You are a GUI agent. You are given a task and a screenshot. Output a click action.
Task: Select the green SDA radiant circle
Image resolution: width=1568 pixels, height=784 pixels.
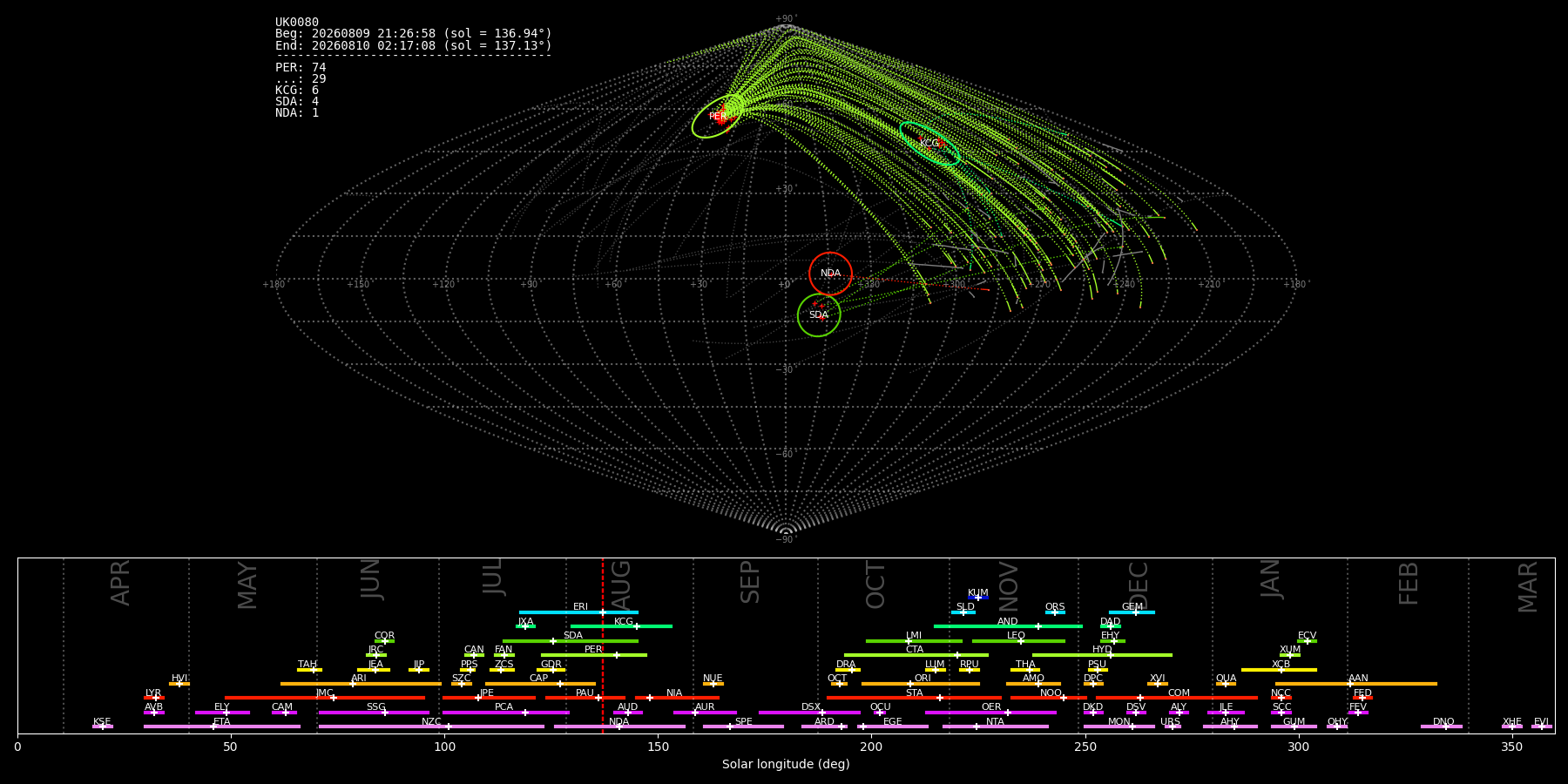819,315
